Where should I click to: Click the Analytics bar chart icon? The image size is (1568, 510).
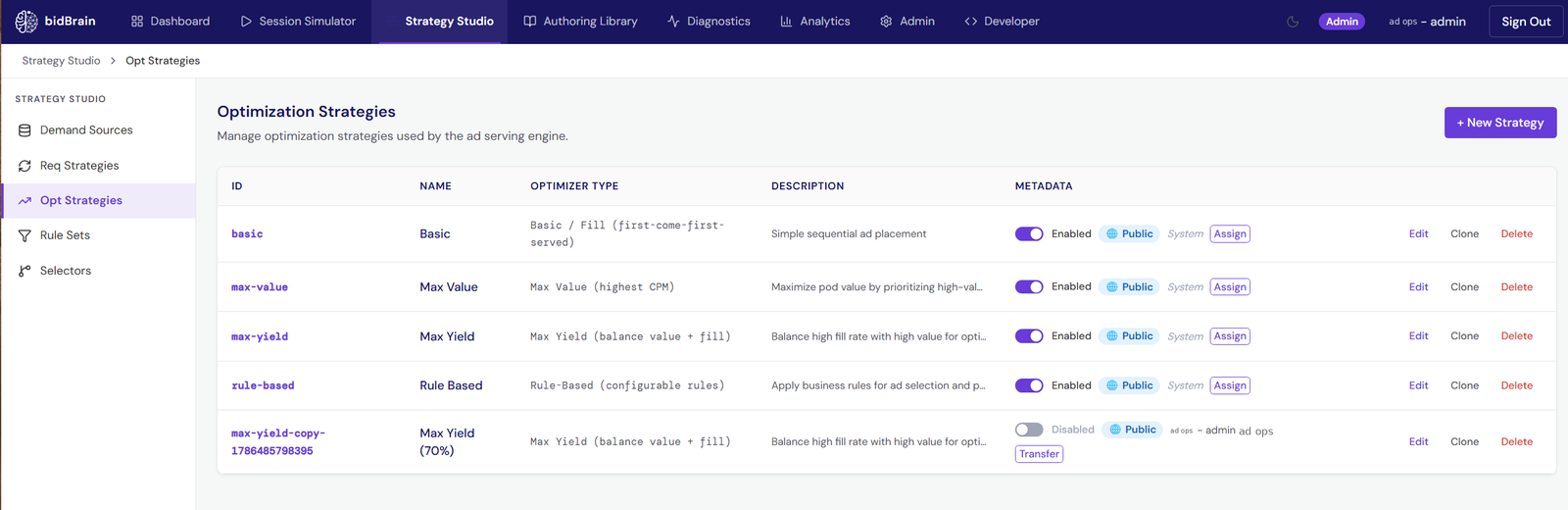point(786,22)
